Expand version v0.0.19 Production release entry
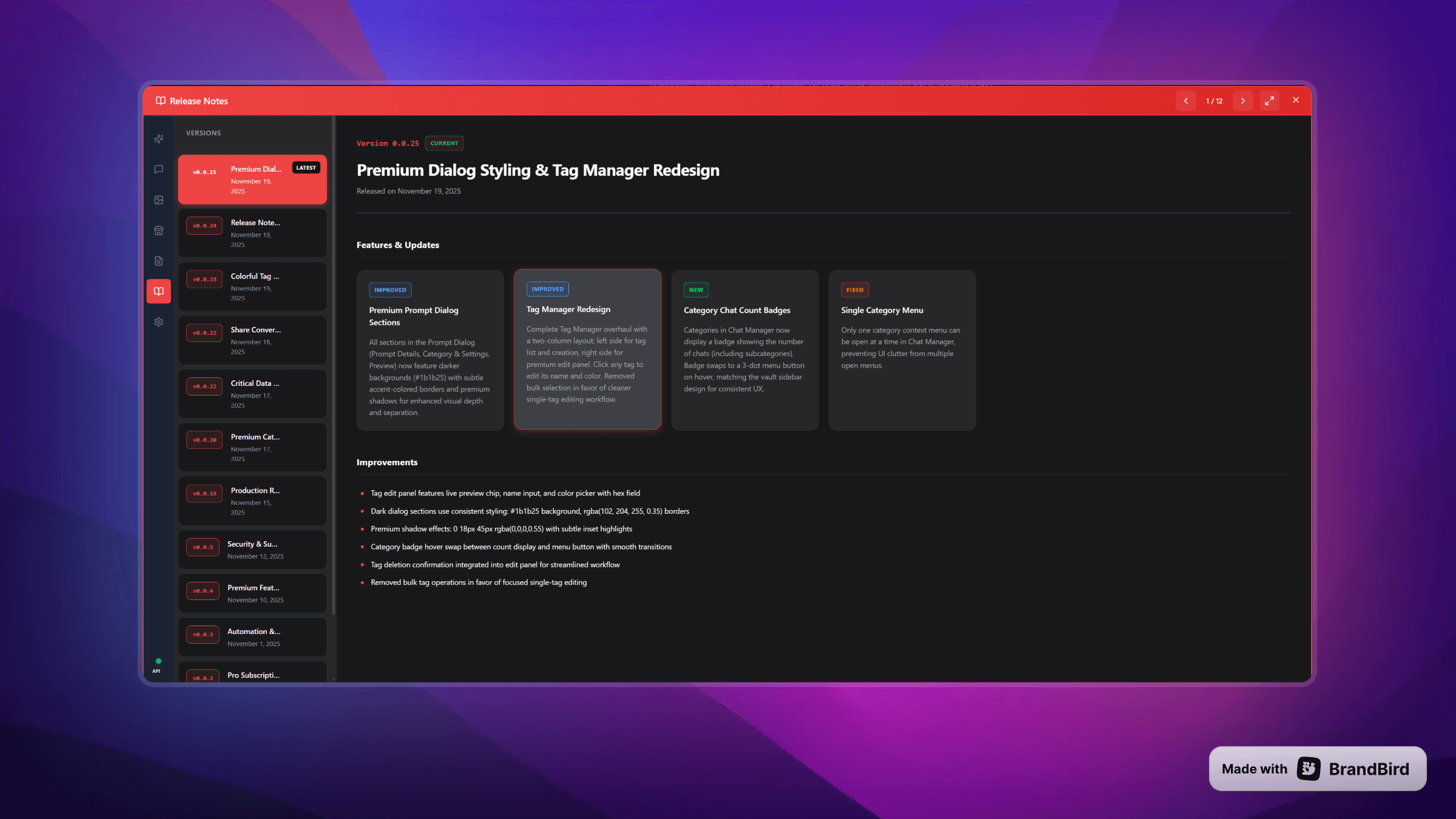Viewport: 1456px width, 819px height. coord(252,500)
